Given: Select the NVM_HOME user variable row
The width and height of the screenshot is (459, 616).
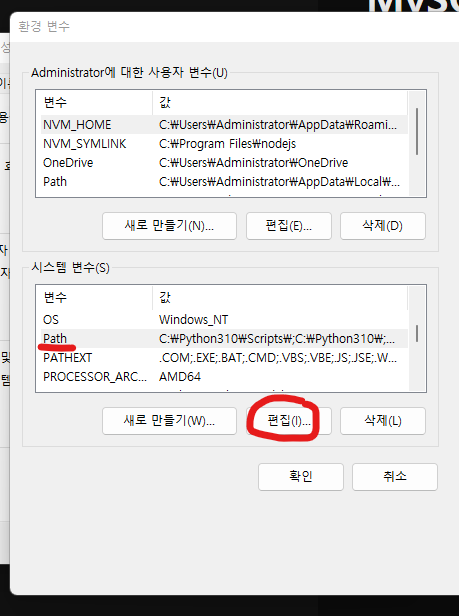Looking at the screenshot, I should click(224, 125).
